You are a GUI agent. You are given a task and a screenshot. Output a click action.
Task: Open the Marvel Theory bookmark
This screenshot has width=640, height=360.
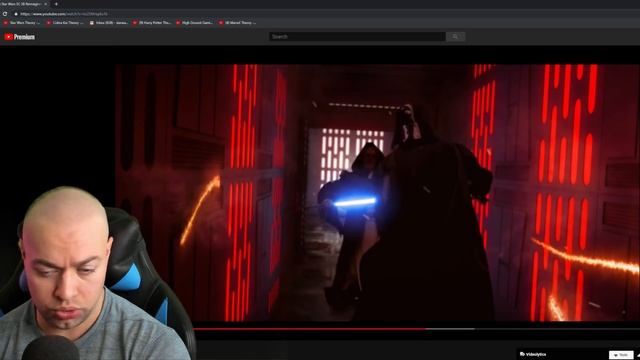click(x=238, y=23)
